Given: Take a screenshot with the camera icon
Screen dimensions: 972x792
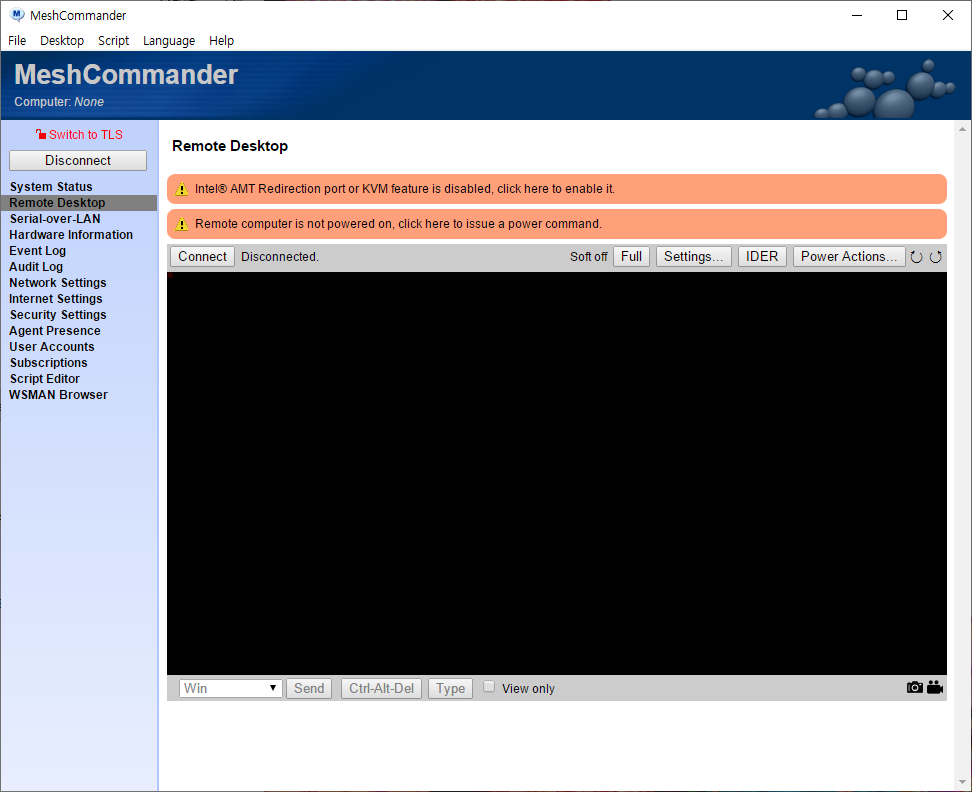Looking at the screenshot, I should point(914,687).
